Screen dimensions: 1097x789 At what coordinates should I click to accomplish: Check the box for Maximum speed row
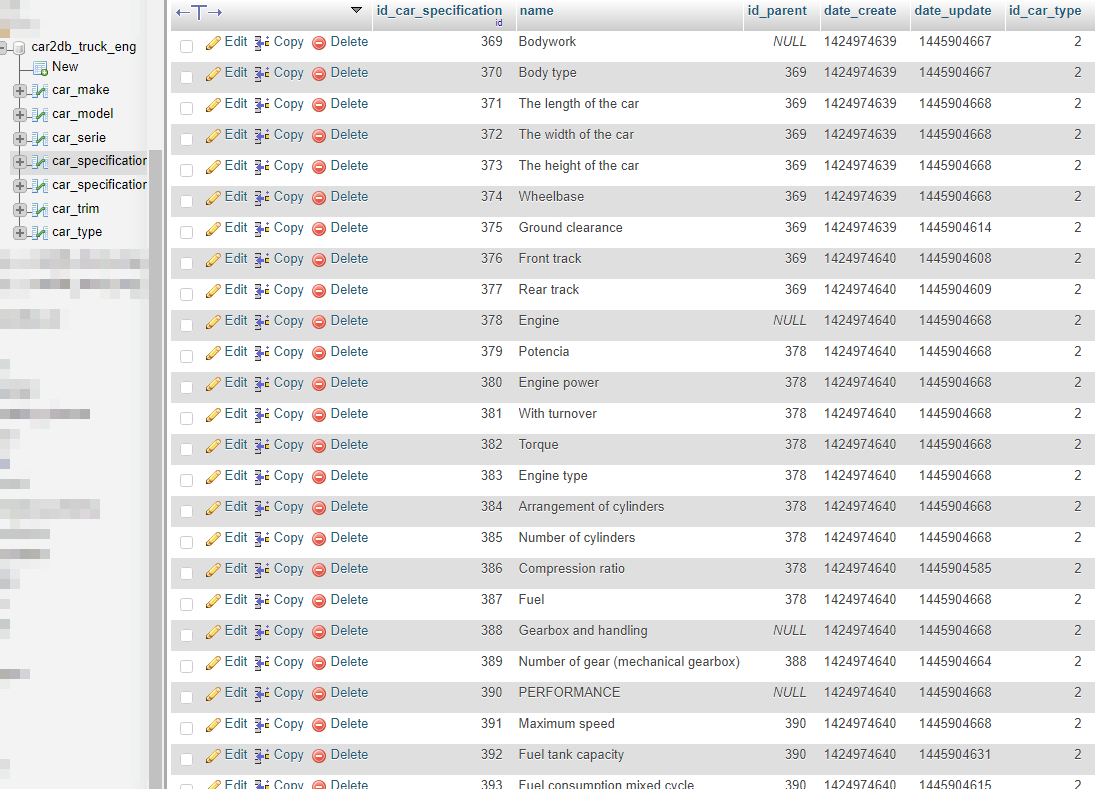pos(186,728)
